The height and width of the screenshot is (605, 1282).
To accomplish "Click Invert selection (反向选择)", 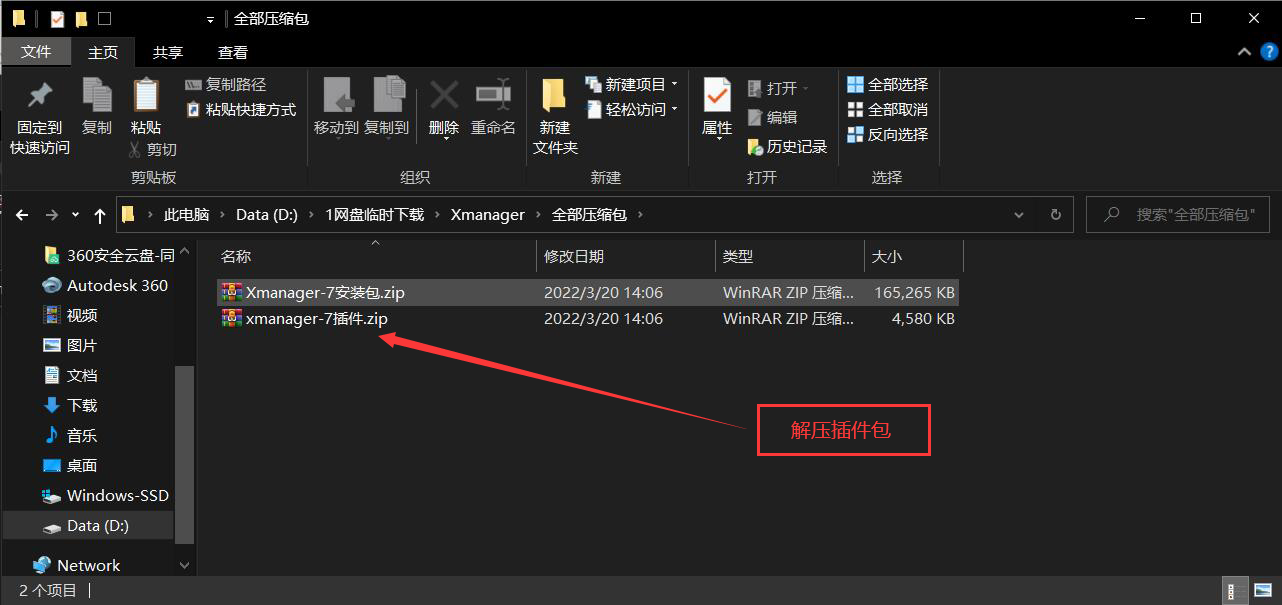I will click(x=887, y=135).
